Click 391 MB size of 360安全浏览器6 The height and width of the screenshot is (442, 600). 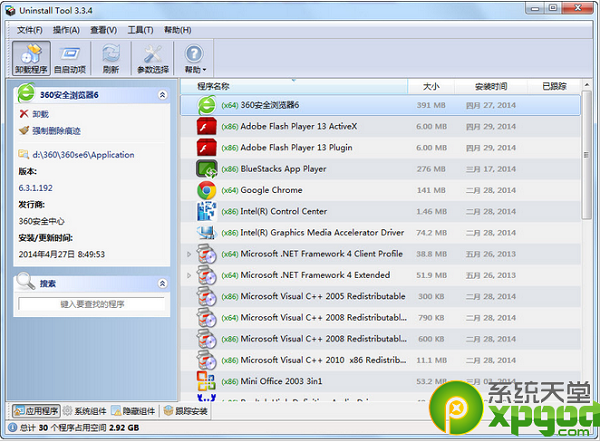point(431,105)
